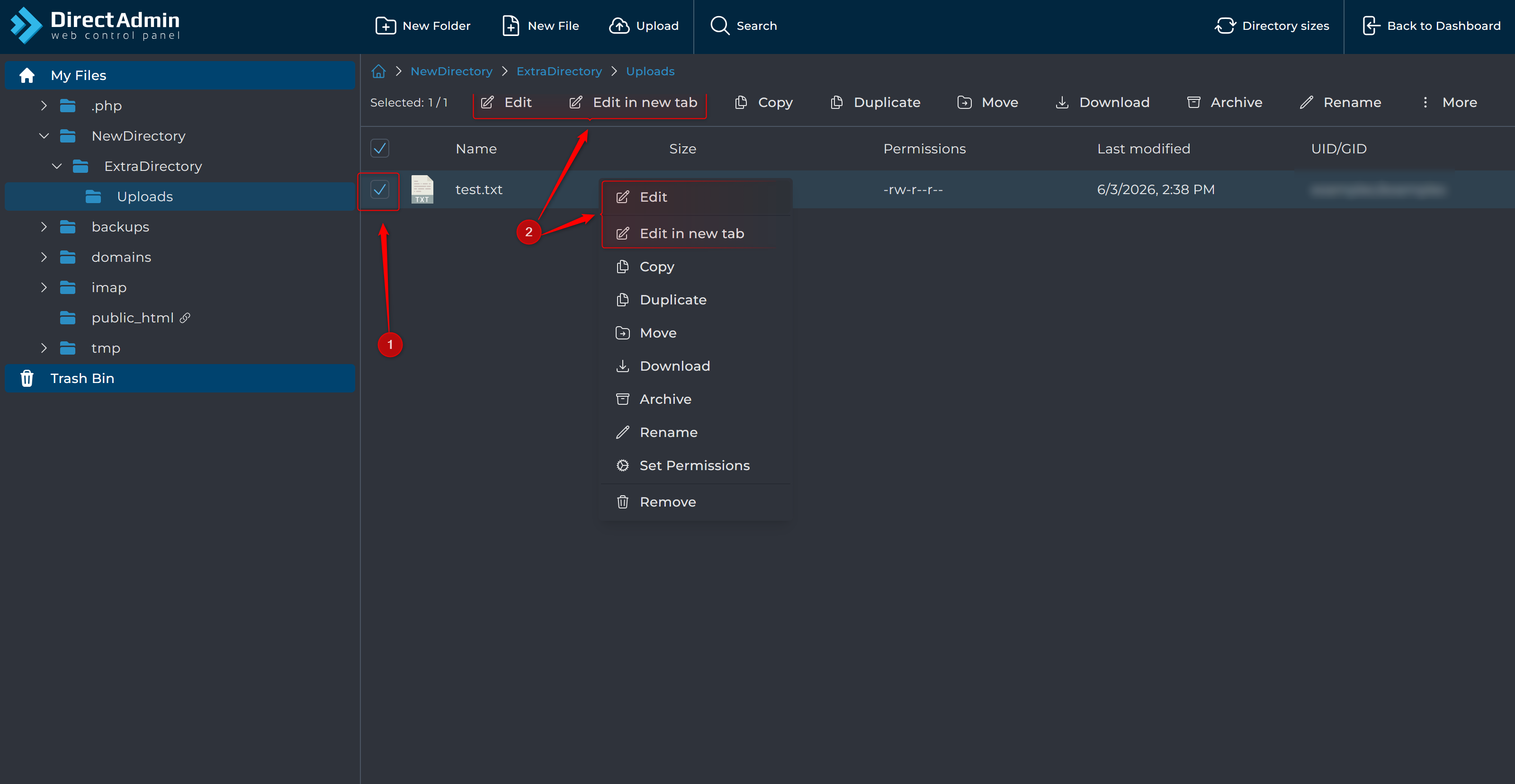1515x784 pixels.
Task: Click the toolbar Download icon
Action: [x=1062, y=102]
